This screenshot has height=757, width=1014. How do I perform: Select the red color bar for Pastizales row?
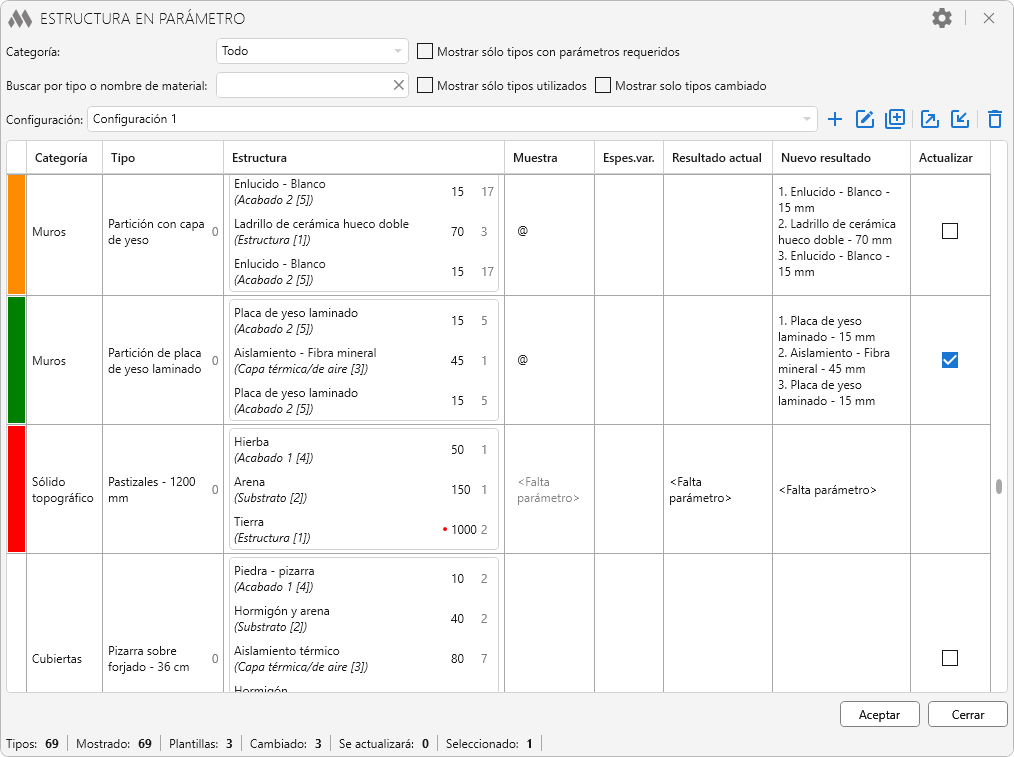(x=16, y=489)
